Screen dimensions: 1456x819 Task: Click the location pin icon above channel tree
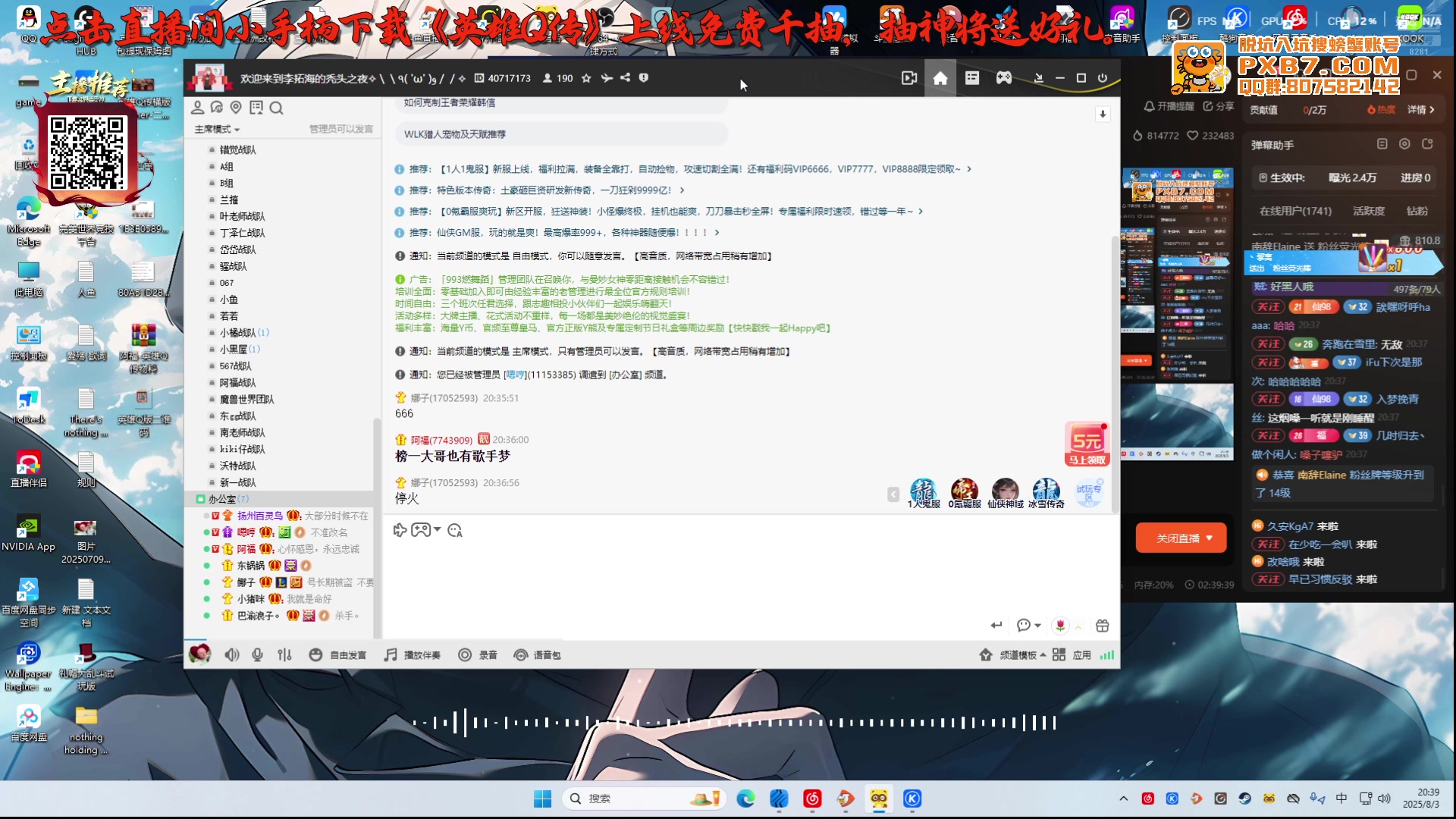[x=236, y=108]
